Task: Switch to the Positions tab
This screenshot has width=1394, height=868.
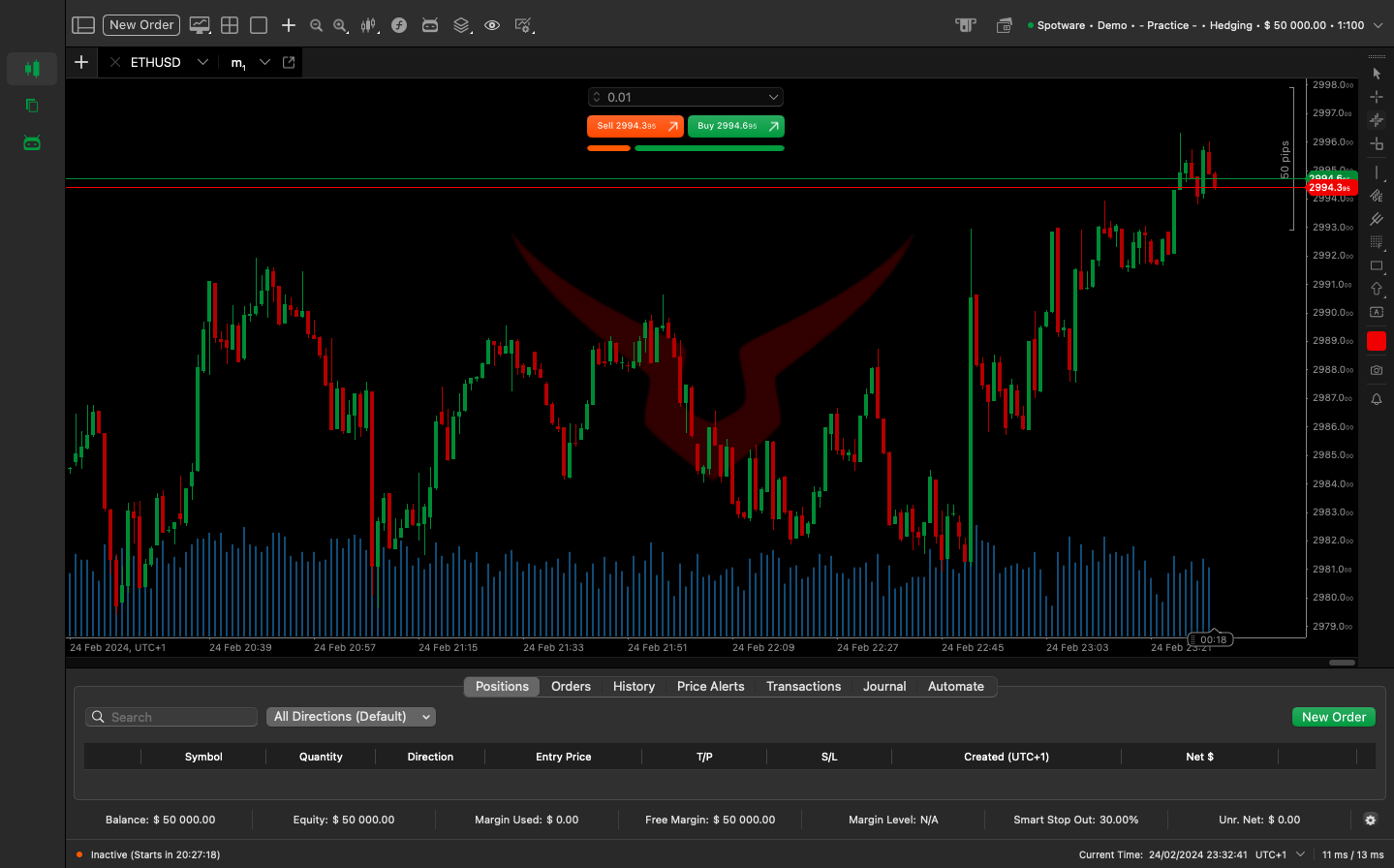Action: (x=502, y=686)
